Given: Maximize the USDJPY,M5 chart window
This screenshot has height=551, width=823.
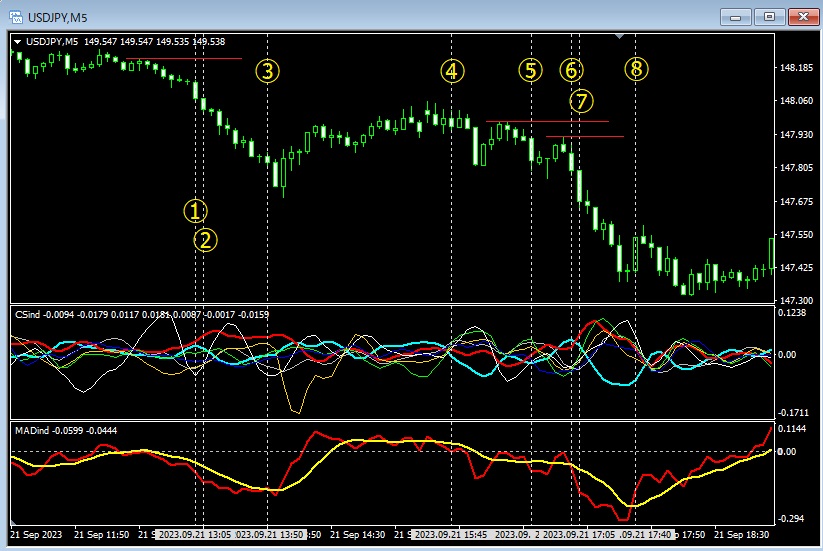Looking at the screenshot, I should pos(769,17).
